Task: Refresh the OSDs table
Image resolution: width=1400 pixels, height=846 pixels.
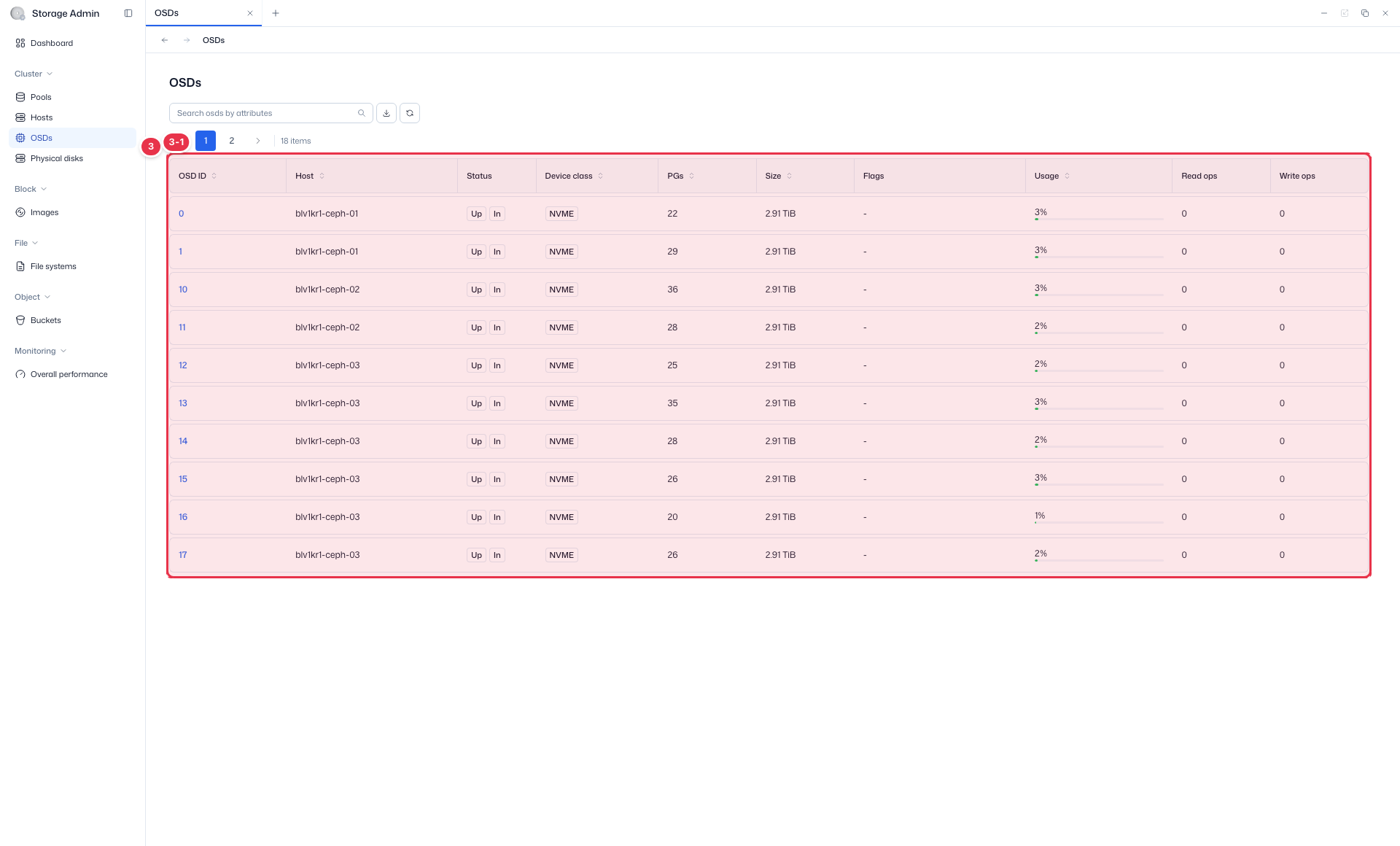Action: [x=410, y=113]
